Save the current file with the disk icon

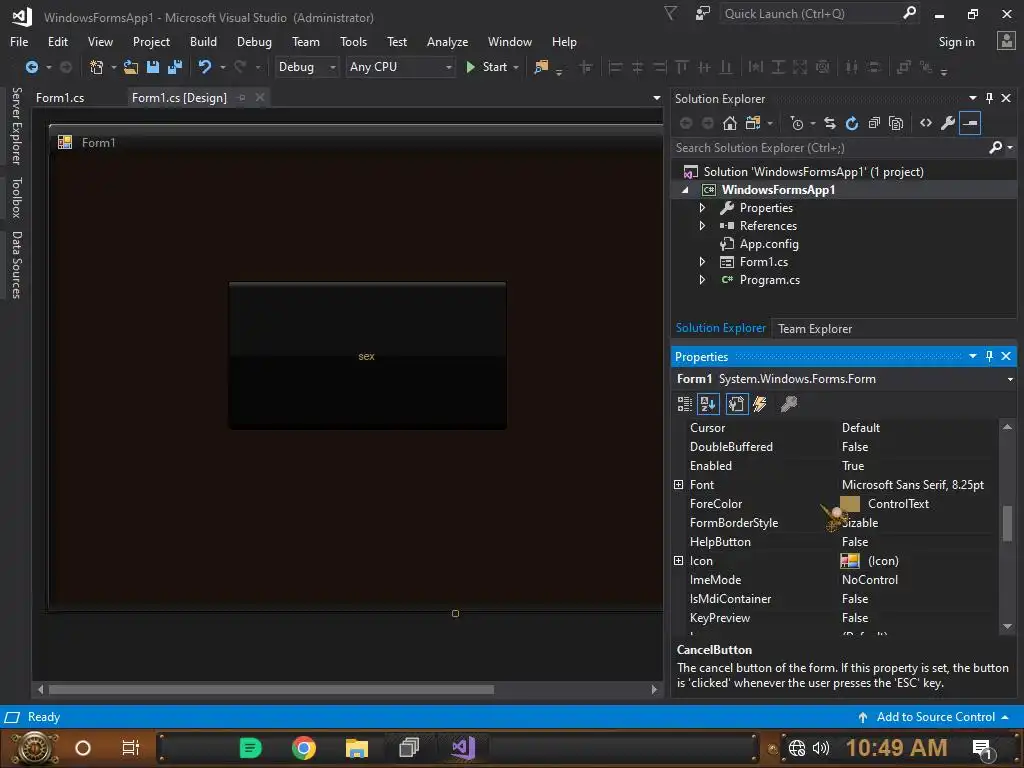[x=153, y=67]
